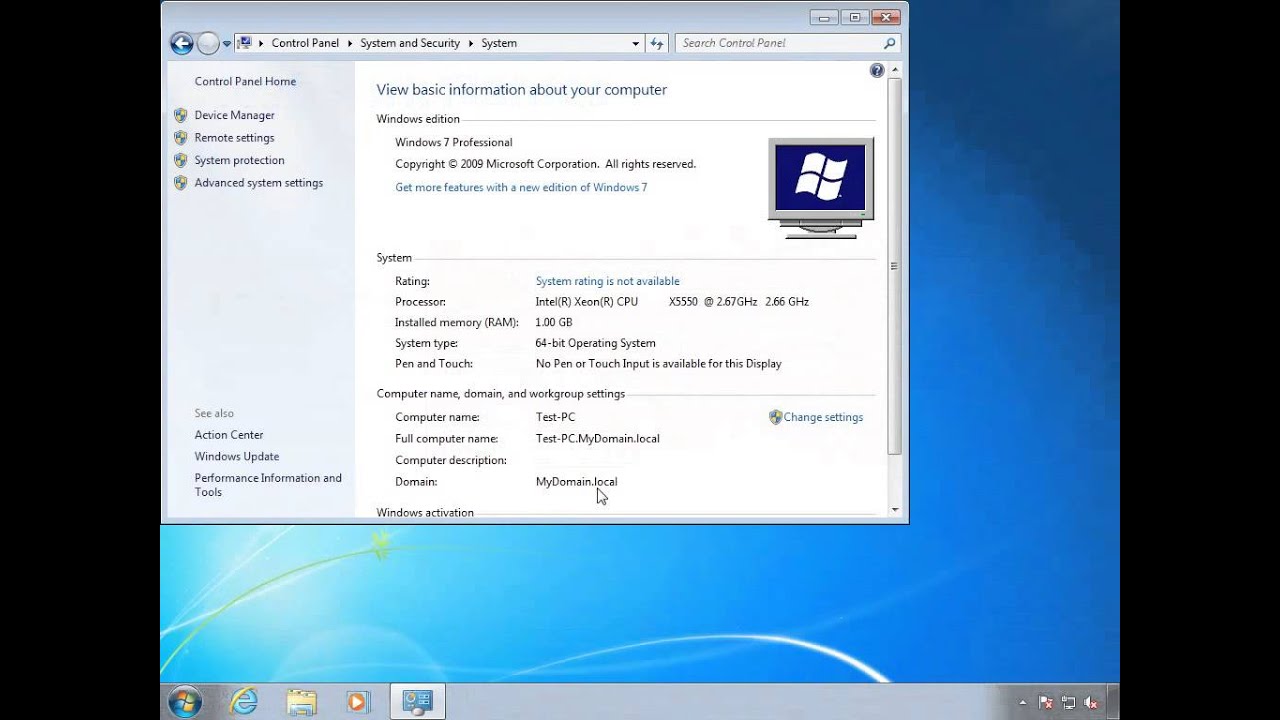Select the Test-PC computer name value
Screen dimensions: 1280x720
[x=555, y=418]
